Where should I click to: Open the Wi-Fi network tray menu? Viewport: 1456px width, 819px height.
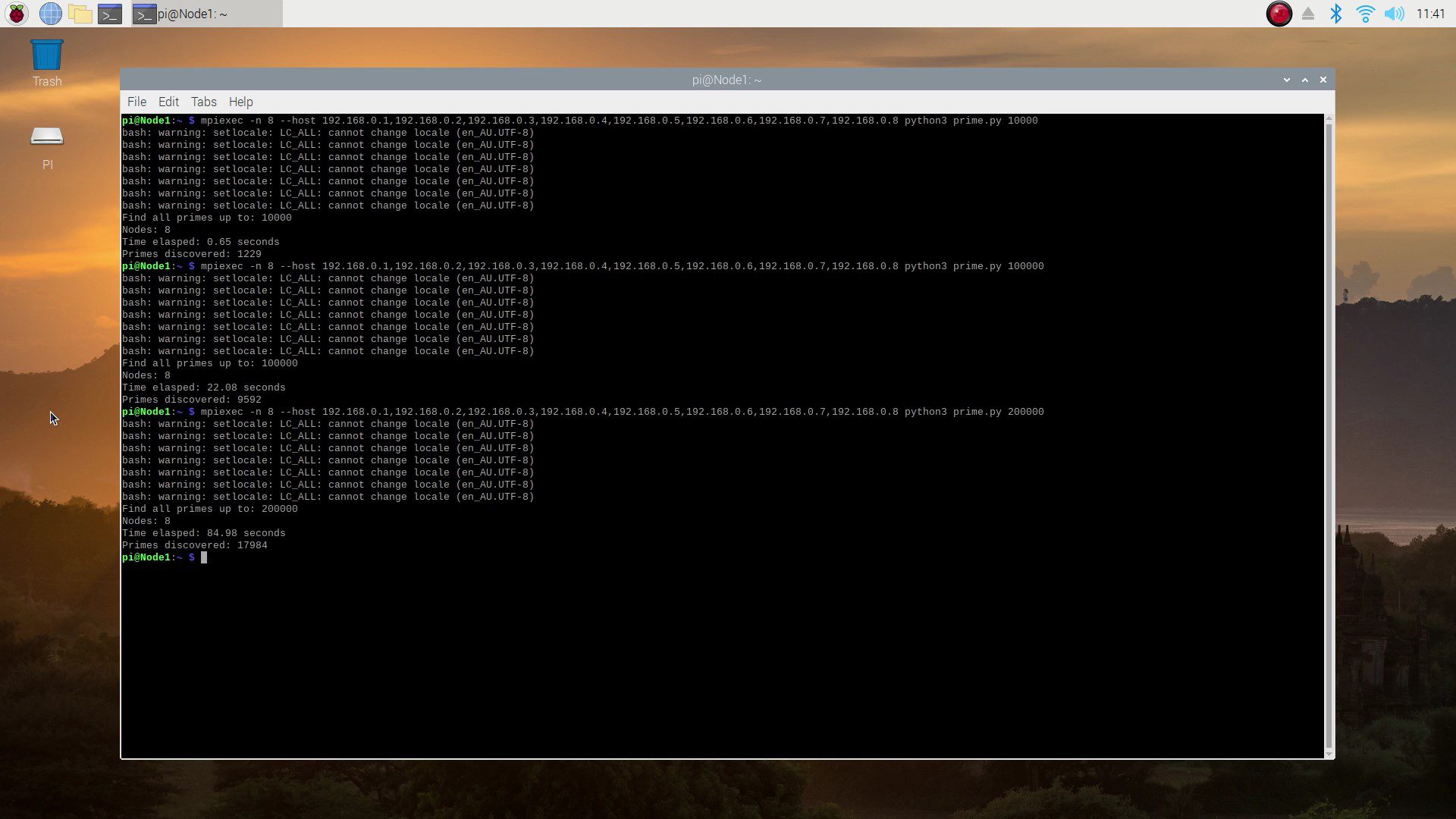(x=1365, y=14)
